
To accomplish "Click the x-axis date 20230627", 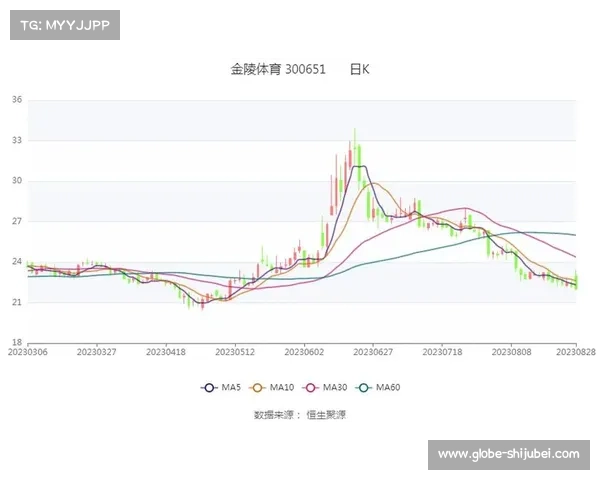I will pos(373,352).
